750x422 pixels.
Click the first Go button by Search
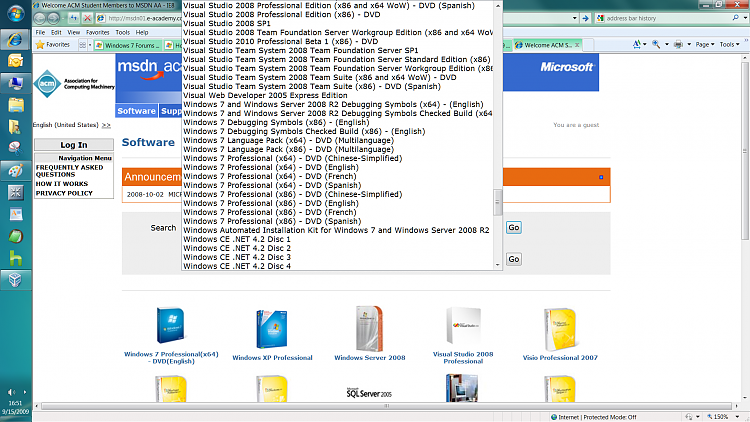point(514,228)
